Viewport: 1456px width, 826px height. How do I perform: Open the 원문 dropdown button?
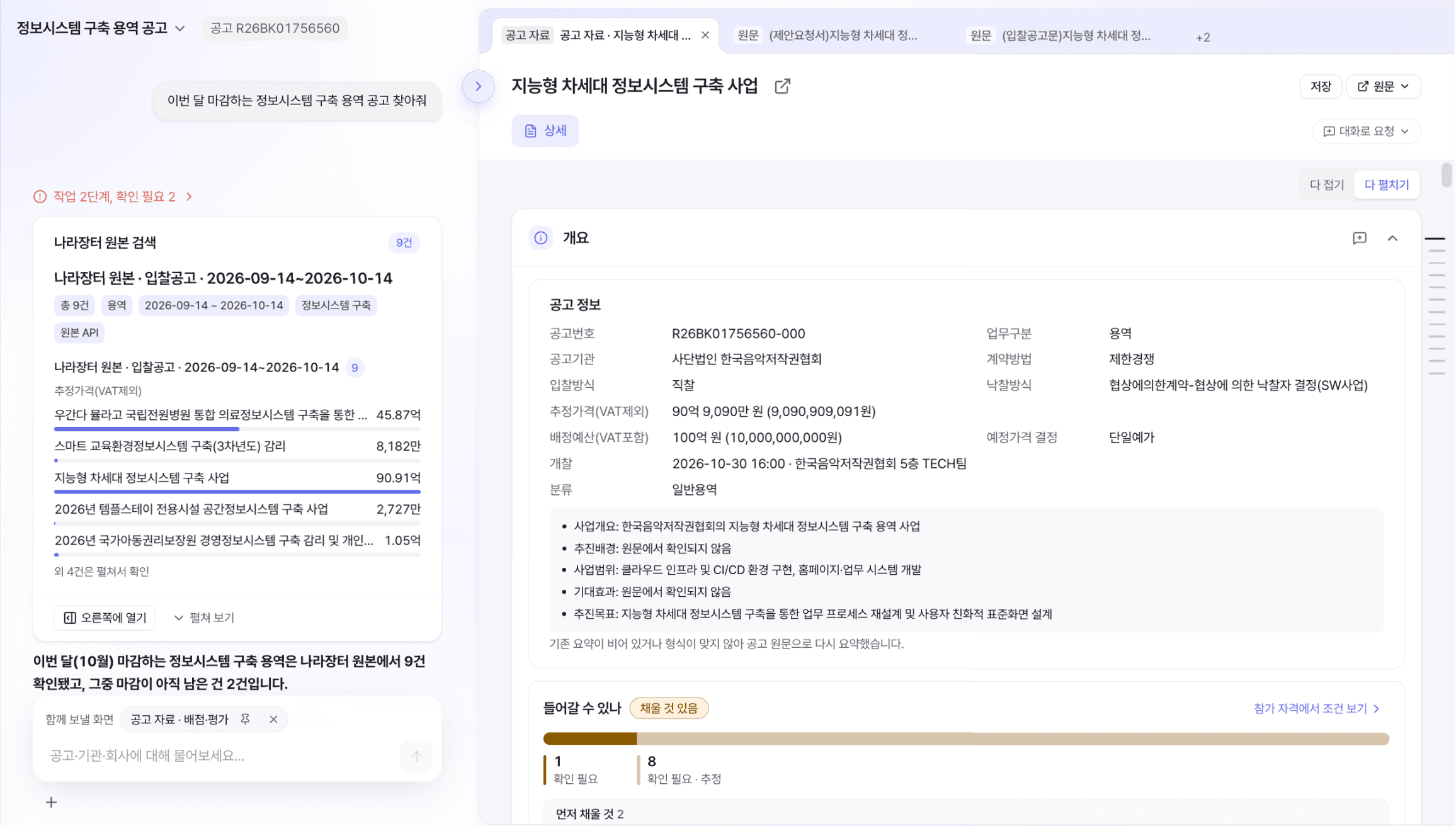click(x=1383, y=86)
